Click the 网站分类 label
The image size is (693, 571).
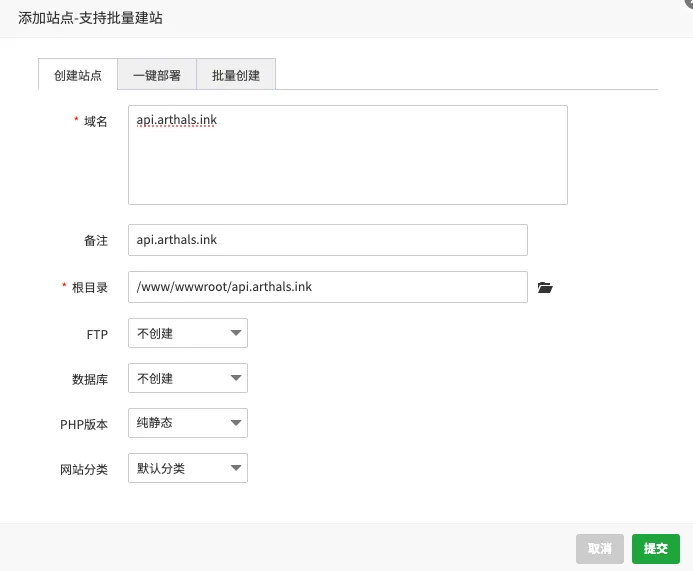click(84, 469)
